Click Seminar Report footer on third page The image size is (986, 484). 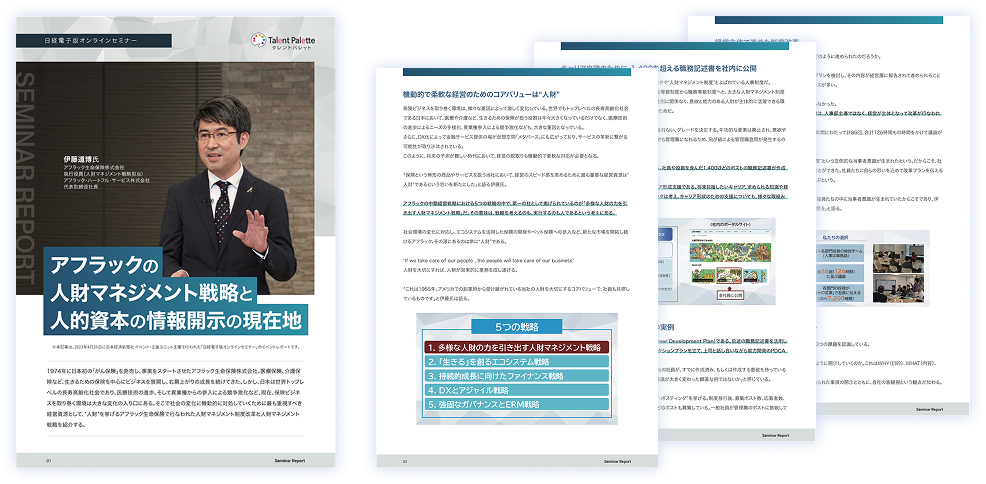[773, 434]
